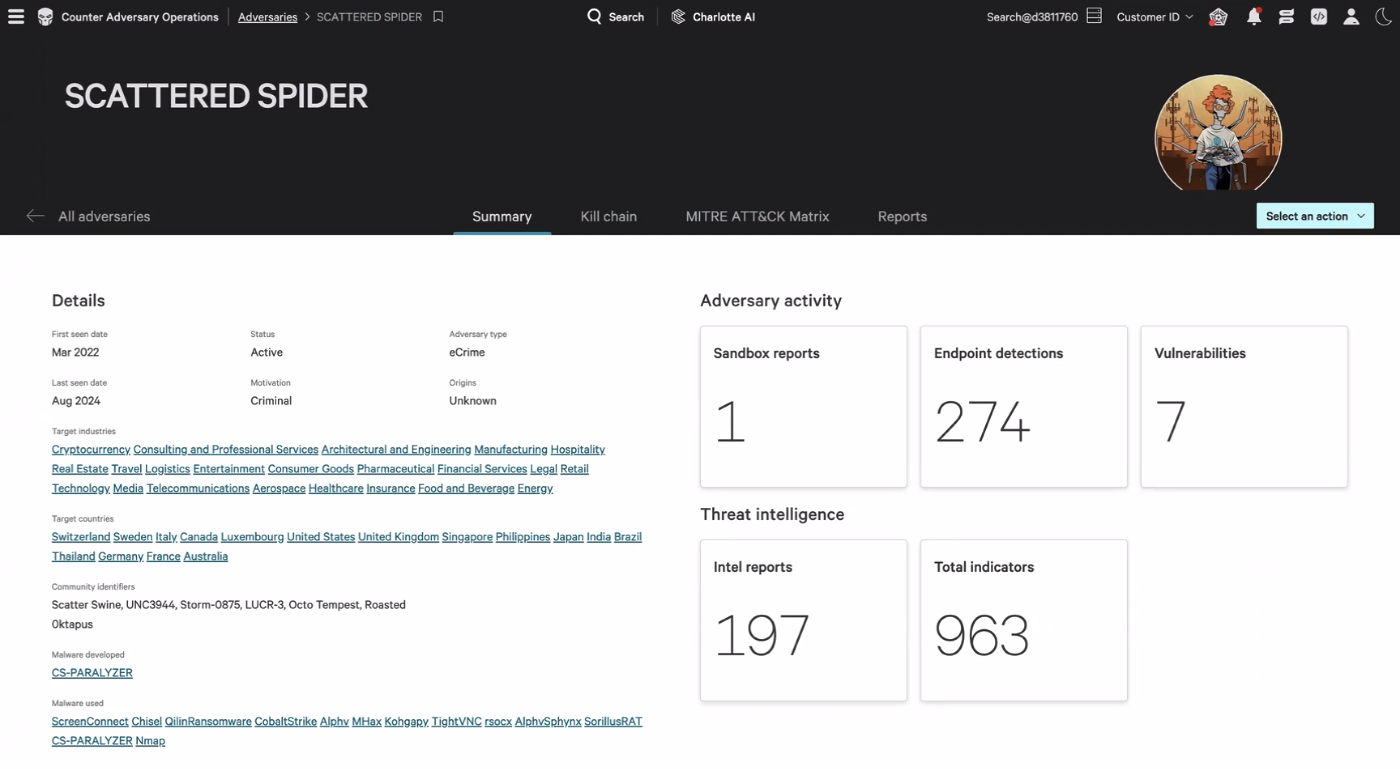Select the Australia country link
This screenshot has height=769, width=1400.
coord(206,557)
